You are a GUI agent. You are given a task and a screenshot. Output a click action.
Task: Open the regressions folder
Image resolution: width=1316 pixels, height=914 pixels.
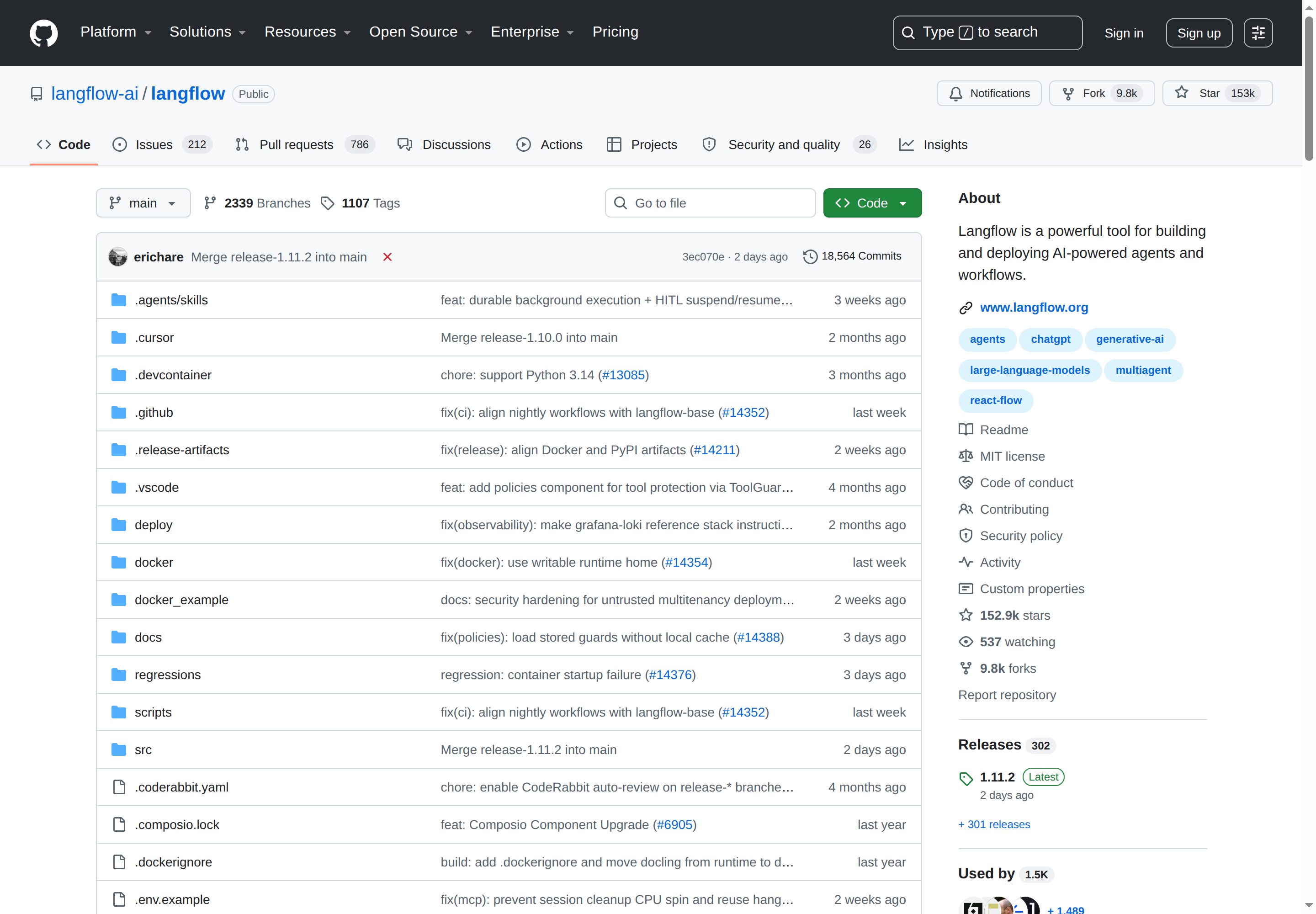167,675
